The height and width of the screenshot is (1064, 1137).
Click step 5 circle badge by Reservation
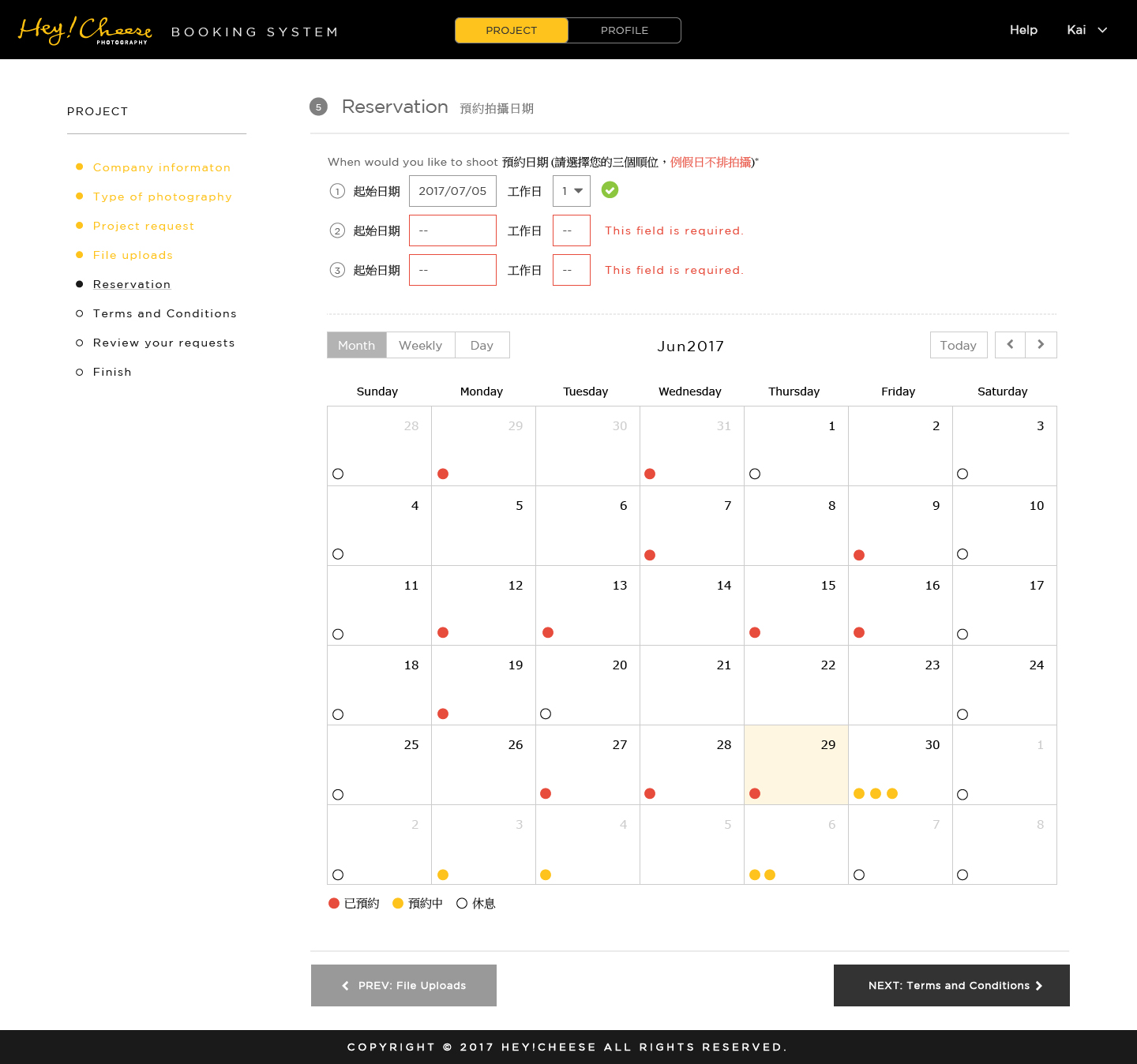click(x=318, y=107)
